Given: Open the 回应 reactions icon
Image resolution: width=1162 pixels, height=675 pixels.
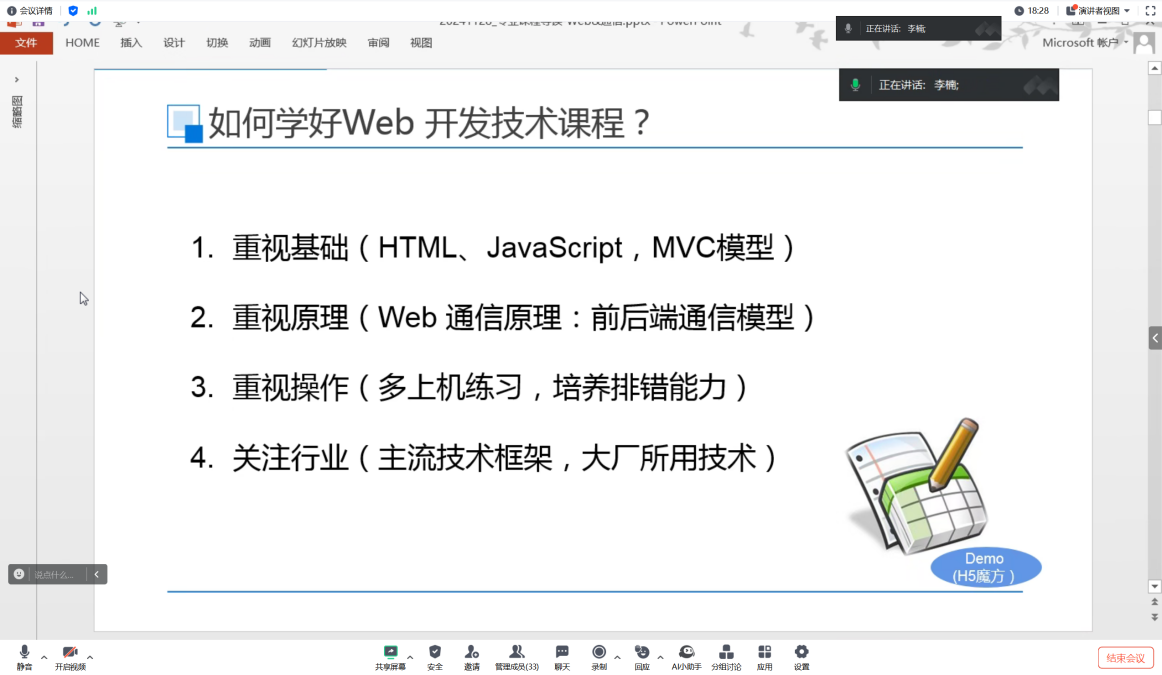Looking at the screenshot, I should pos(642,654).
